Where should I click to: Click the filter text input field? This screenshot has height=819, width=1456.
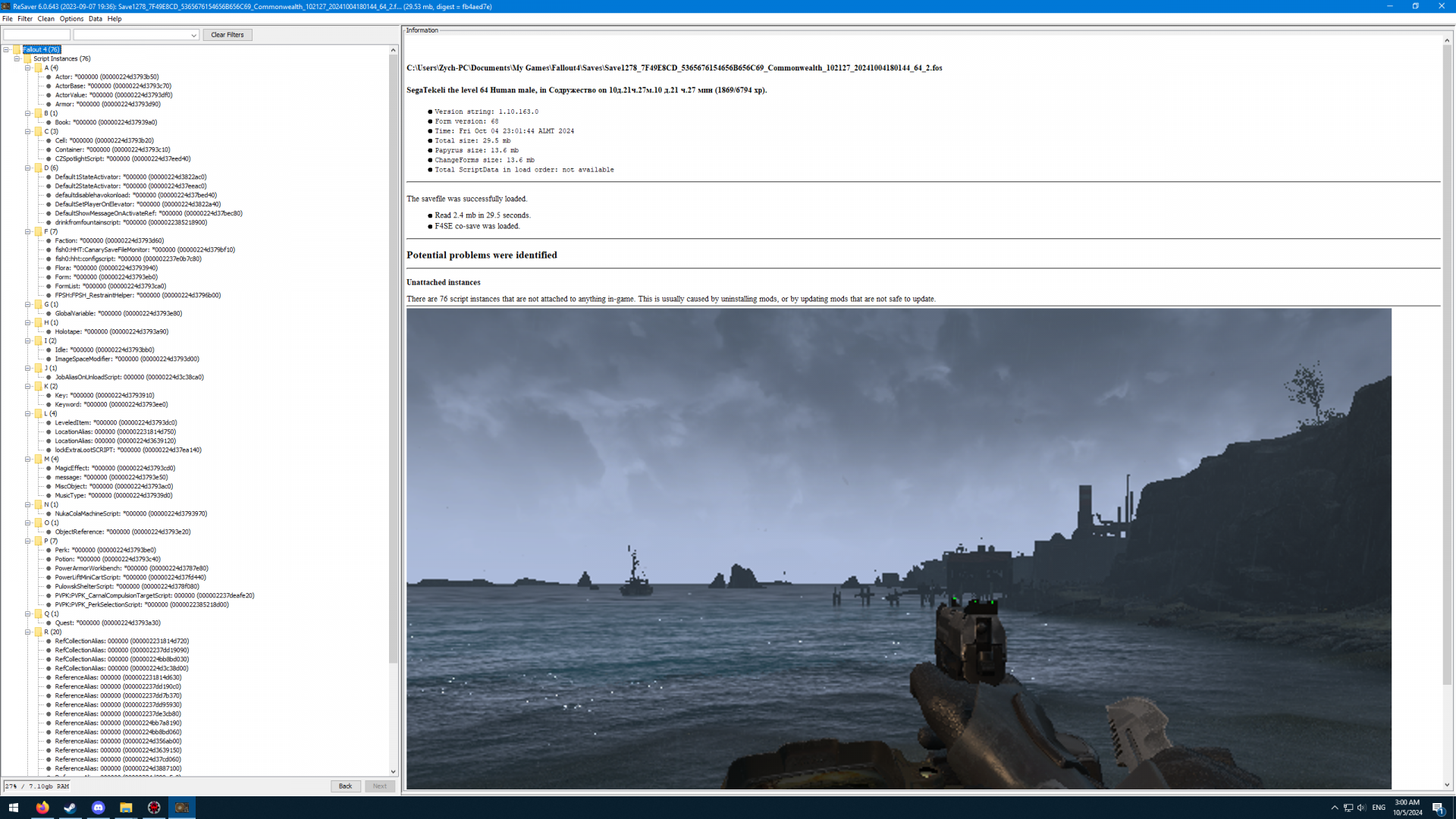click(36, 35)
